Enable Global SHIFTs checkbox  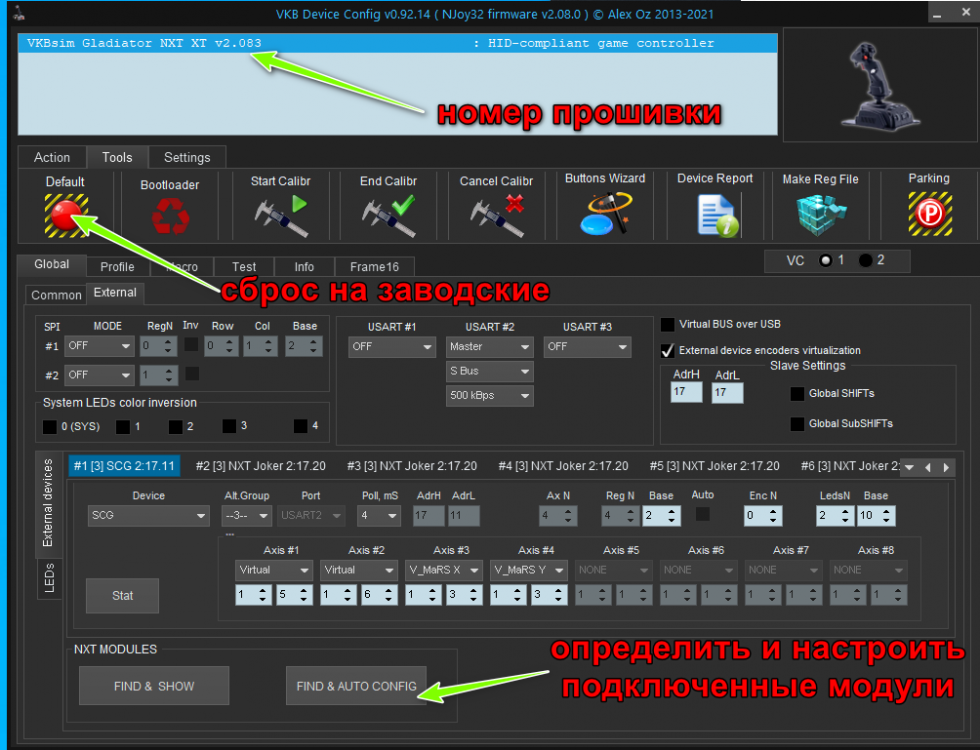(x=798, y=394)
